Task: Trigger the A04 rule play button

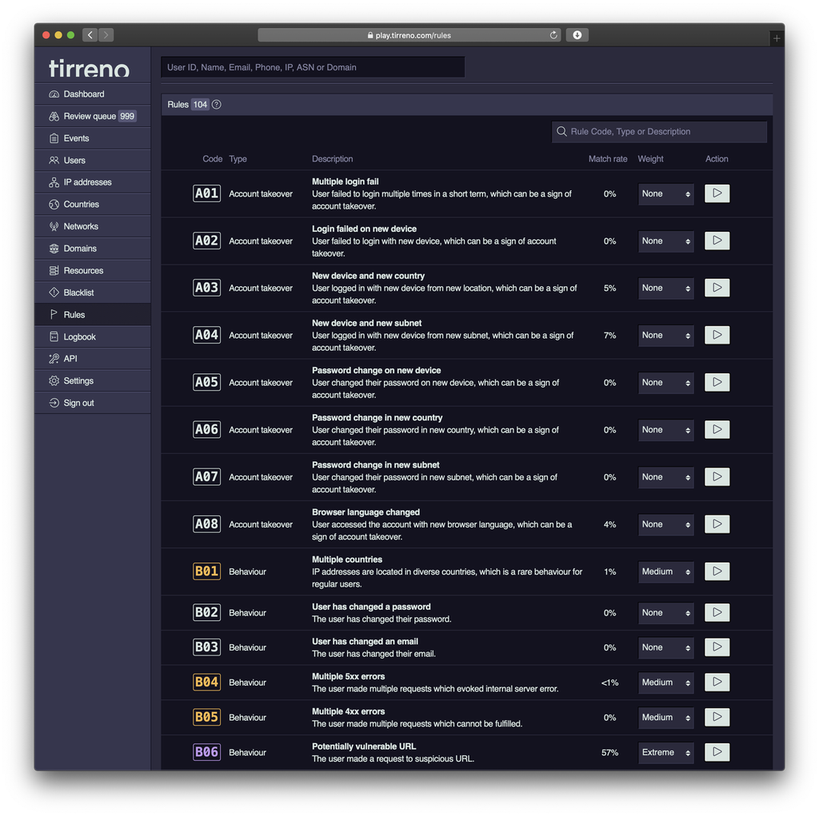Action: point(717,335)
